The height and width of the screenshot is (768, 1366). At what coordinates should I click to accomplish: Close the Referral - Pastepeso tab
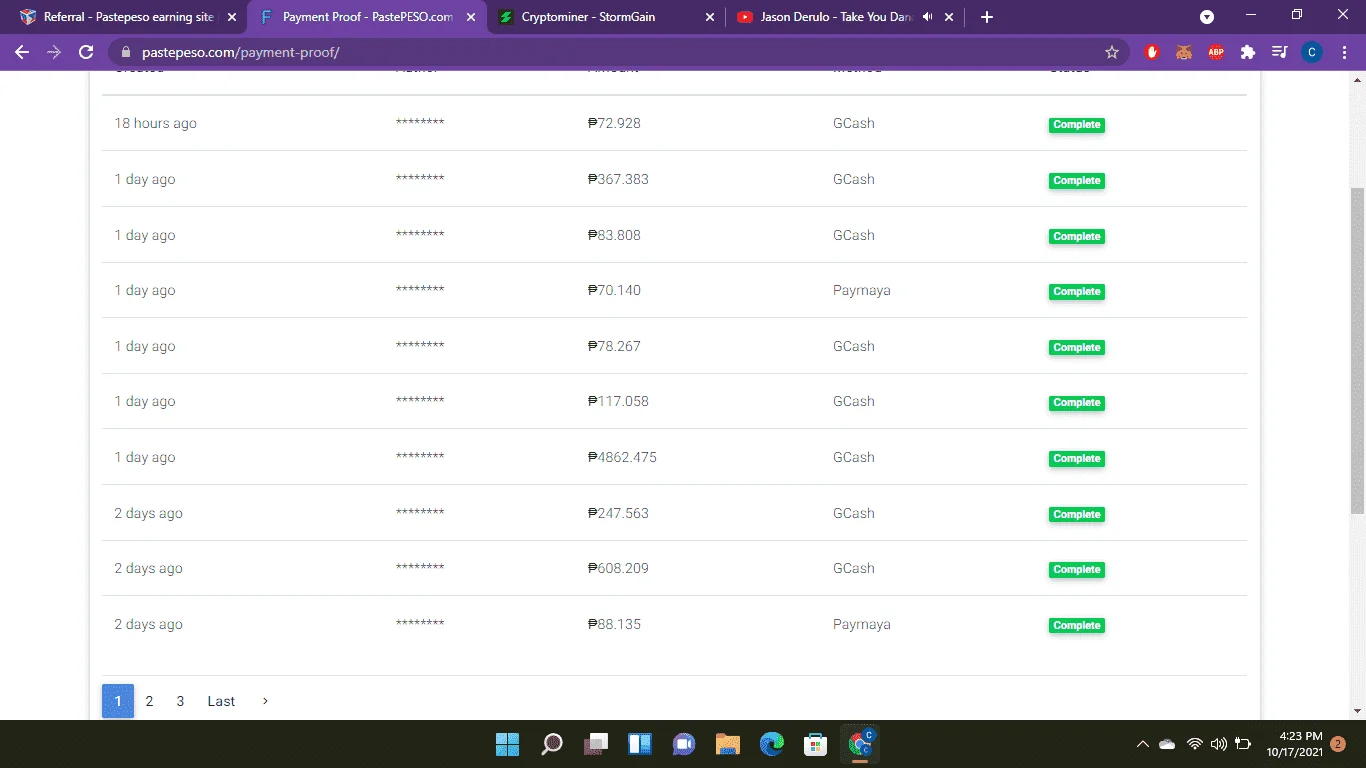point(231,17)
